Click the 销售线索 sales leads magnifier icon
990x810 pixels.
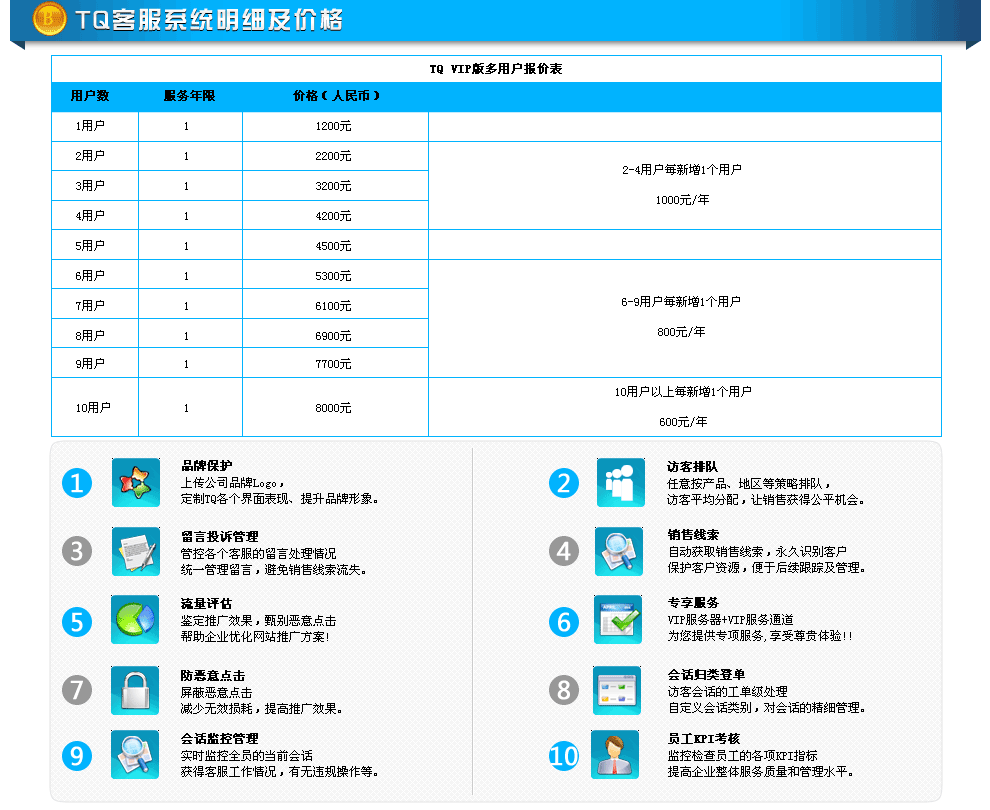[x=620, y=551]
